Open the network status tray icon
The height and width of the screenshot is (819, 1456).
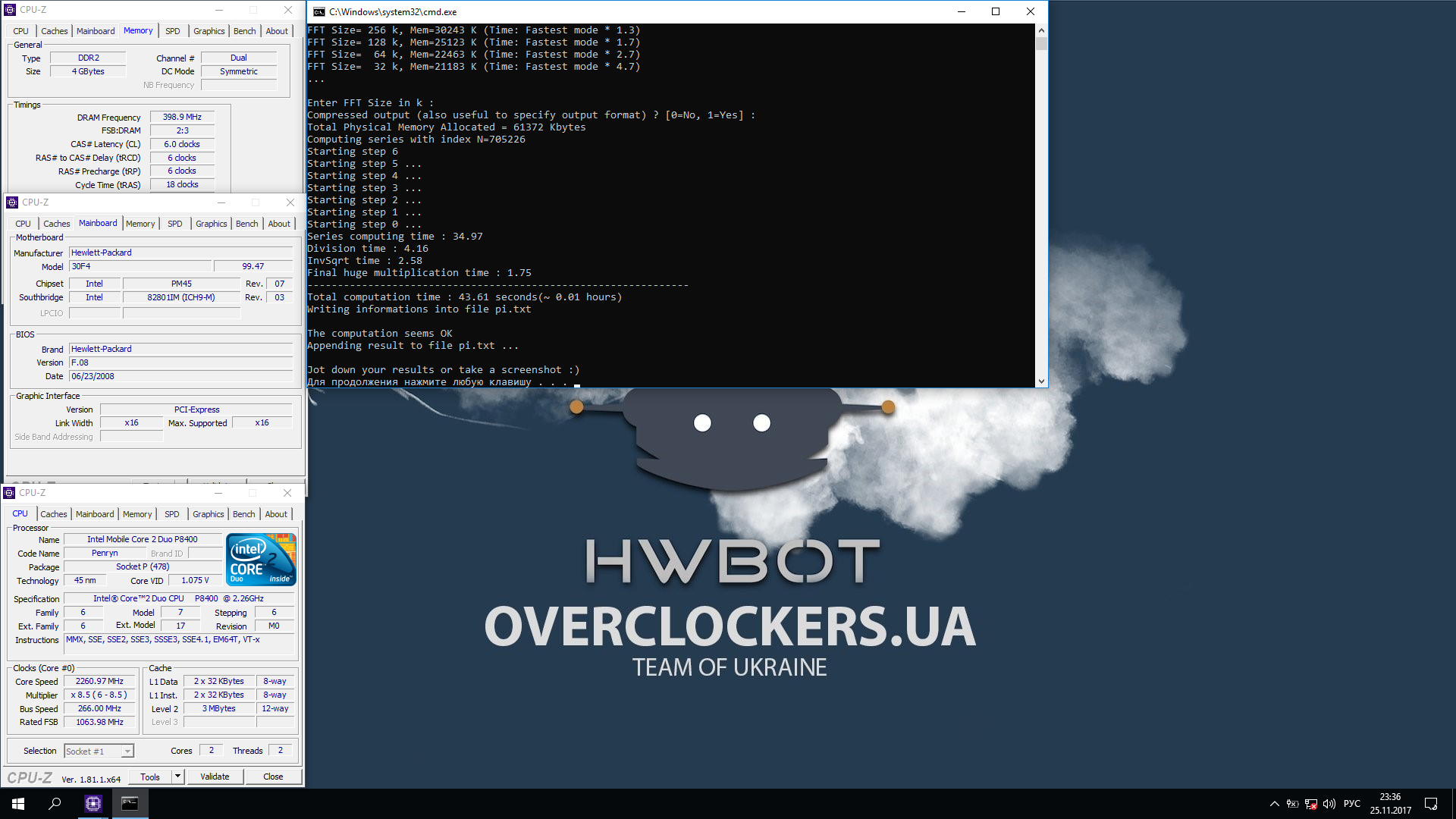[x=1310, y=804]
